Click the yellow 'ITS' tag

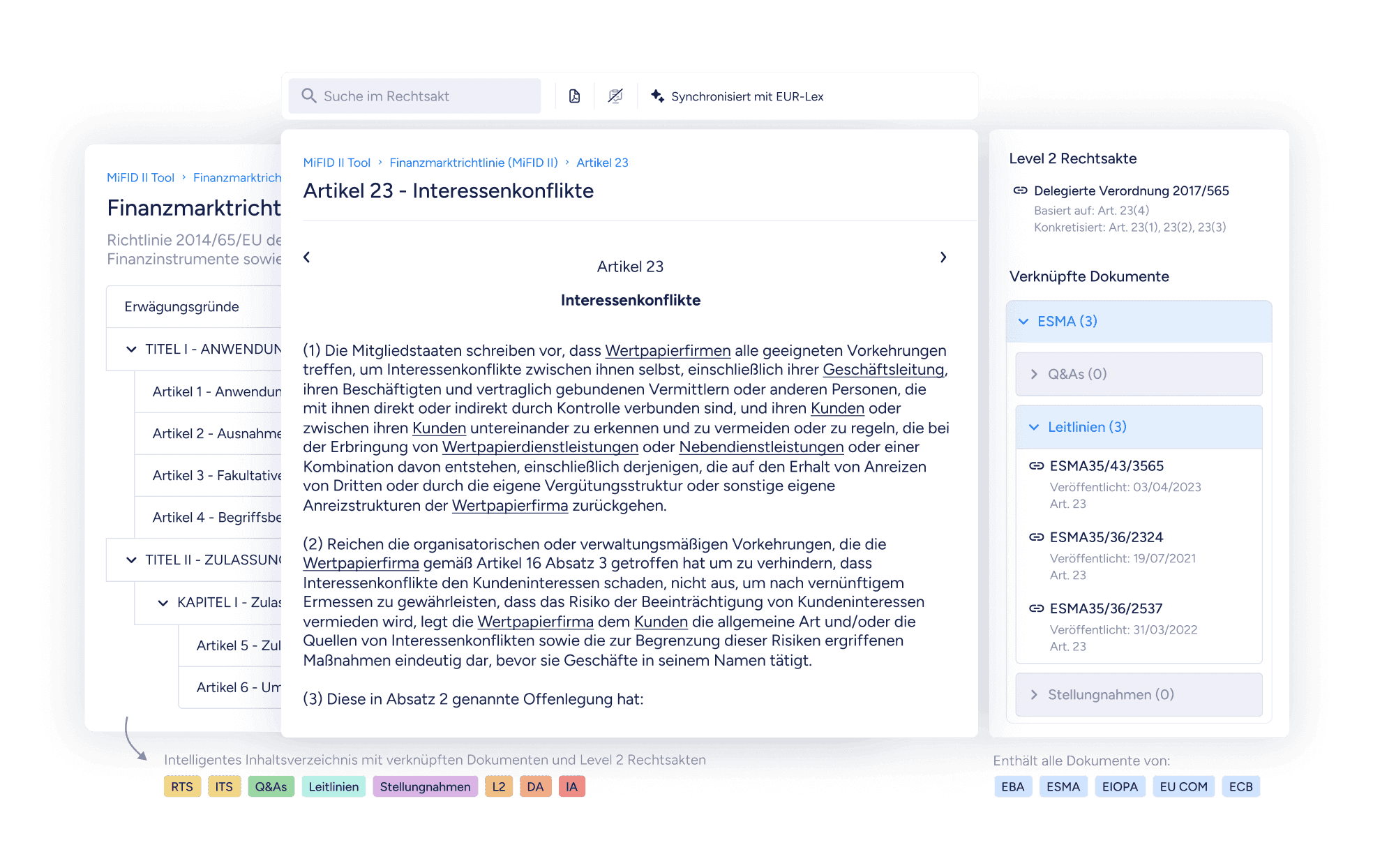point(224,786)
